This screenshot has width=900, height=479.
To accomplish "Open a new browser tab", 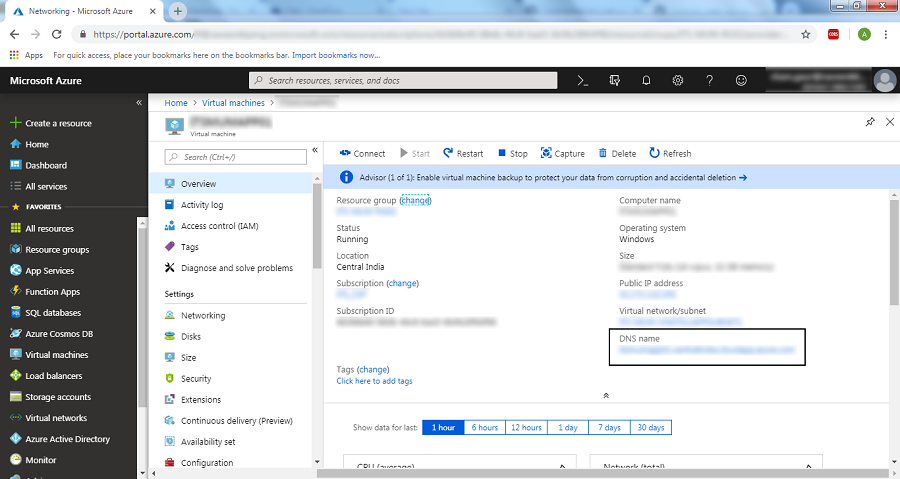I will point(178,11).
